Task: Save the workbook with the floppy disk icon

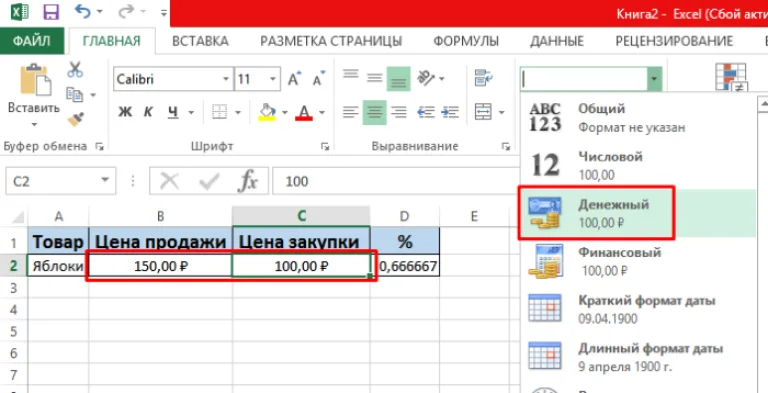Action: click(x=51, y=12)
